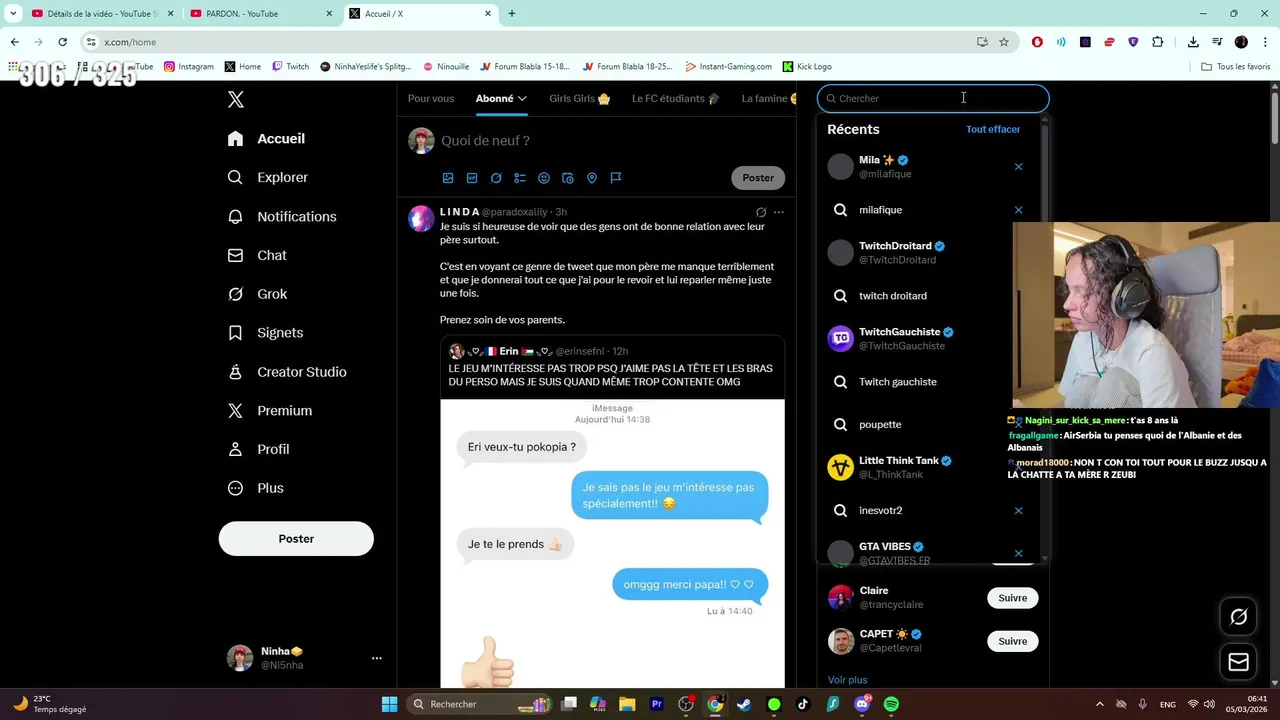Open the Plus more menu
The height and width of the screenshot is (720, 1280).
click(255, 488)
